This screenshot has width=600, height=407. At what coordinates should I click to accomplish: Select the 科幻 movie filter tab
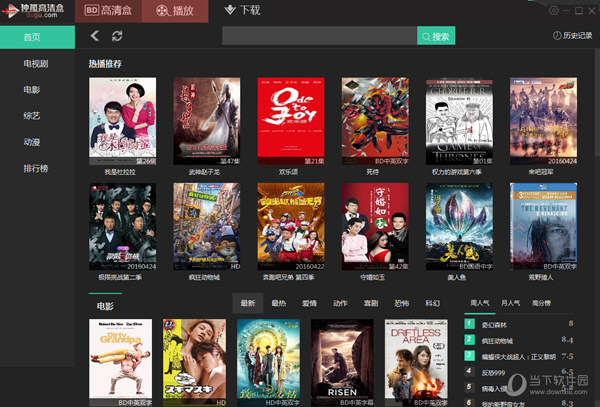tap(432, 303)
